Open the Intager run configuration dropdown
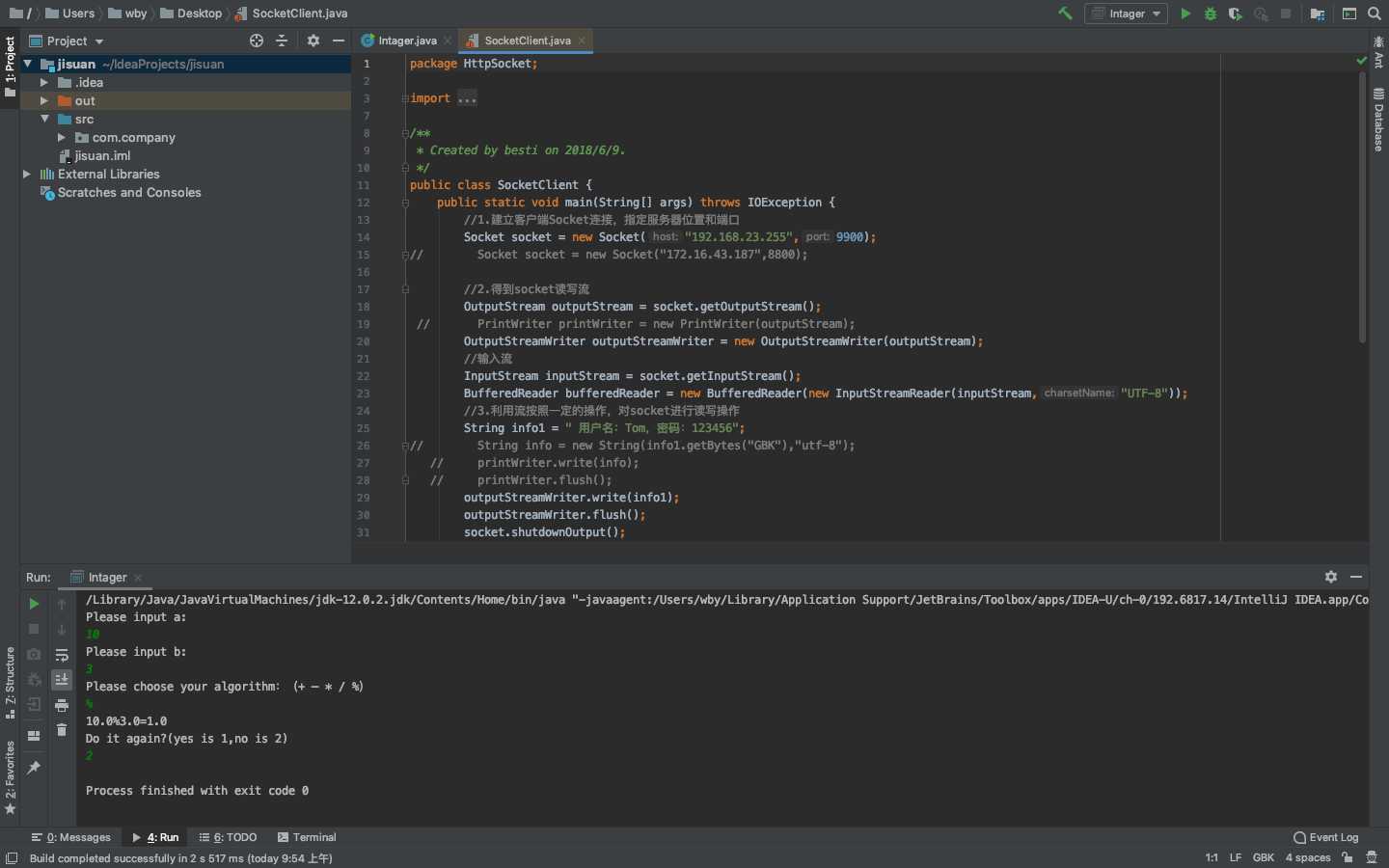 point(1126,14)
